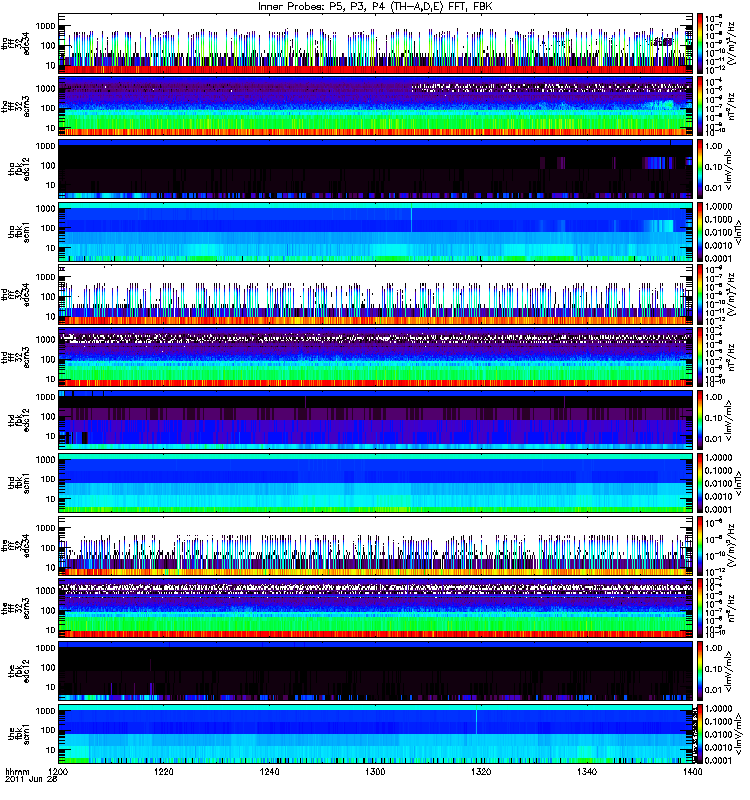Click the 'tha fff 32 scm3' y-axis label
Image resolution: width=750 pixels, height=800 pixels.
16,106
